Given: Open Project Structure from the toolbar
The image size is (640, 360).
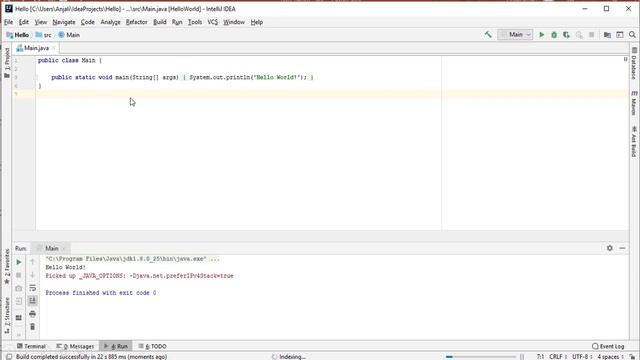Looking at the screenshot, I should coord(607,35).
